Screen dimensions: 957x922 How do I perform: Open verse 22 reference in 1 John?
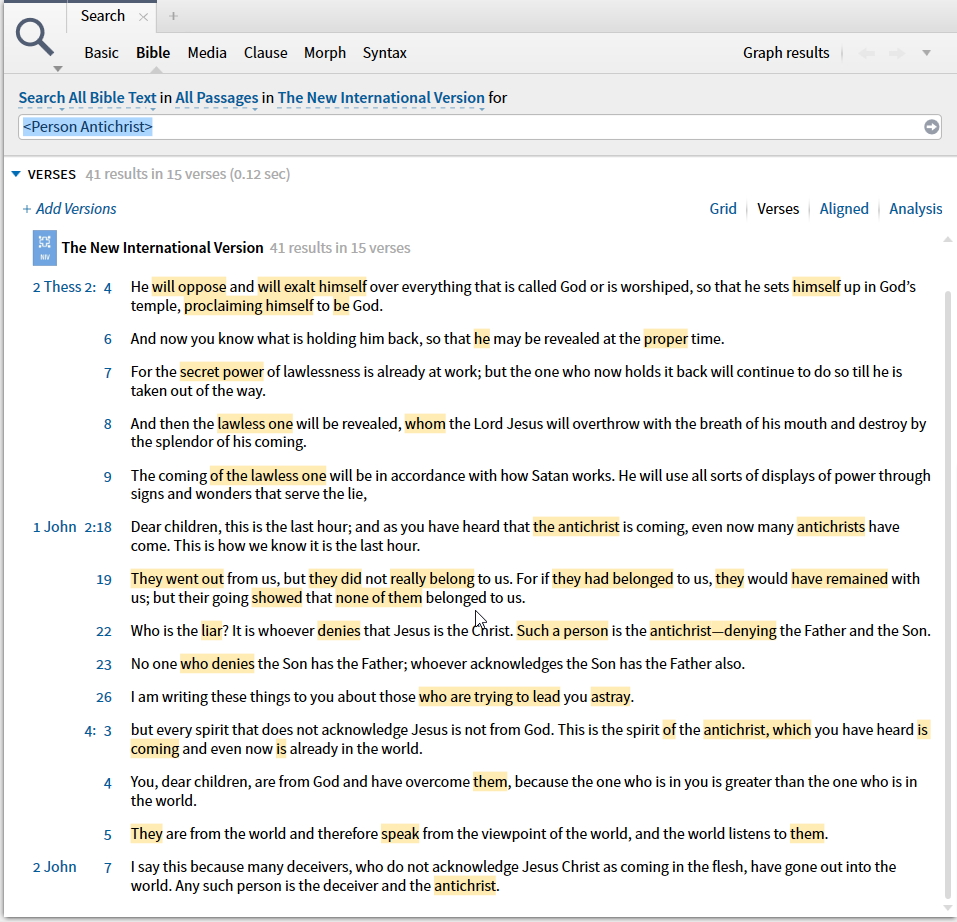pyautogui.click(x=104, y=631)
